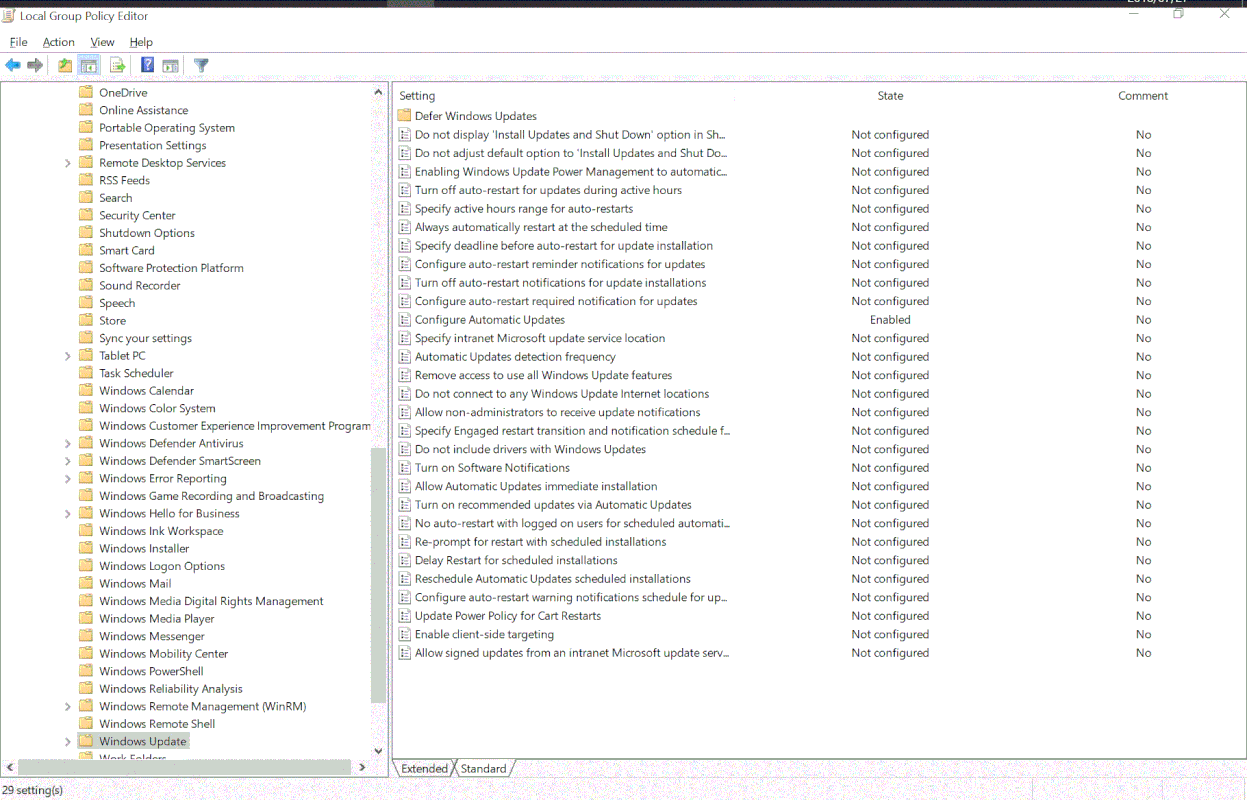Select 'Always automatically restart at the scheduled time'
This screenshot has width=1247, height=800.
541,227
